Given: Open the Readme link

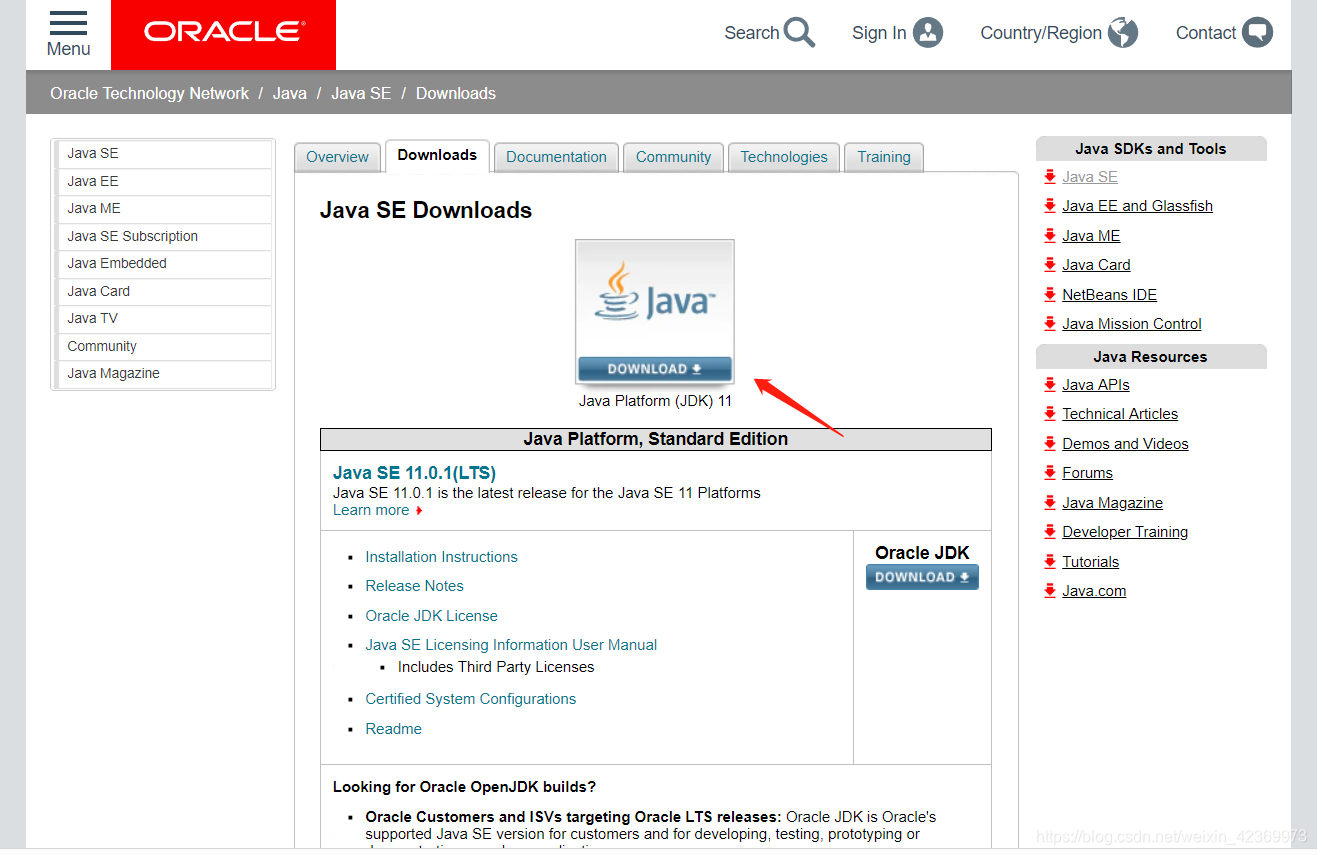Looking at the screenshot, I should coord(393,729).
